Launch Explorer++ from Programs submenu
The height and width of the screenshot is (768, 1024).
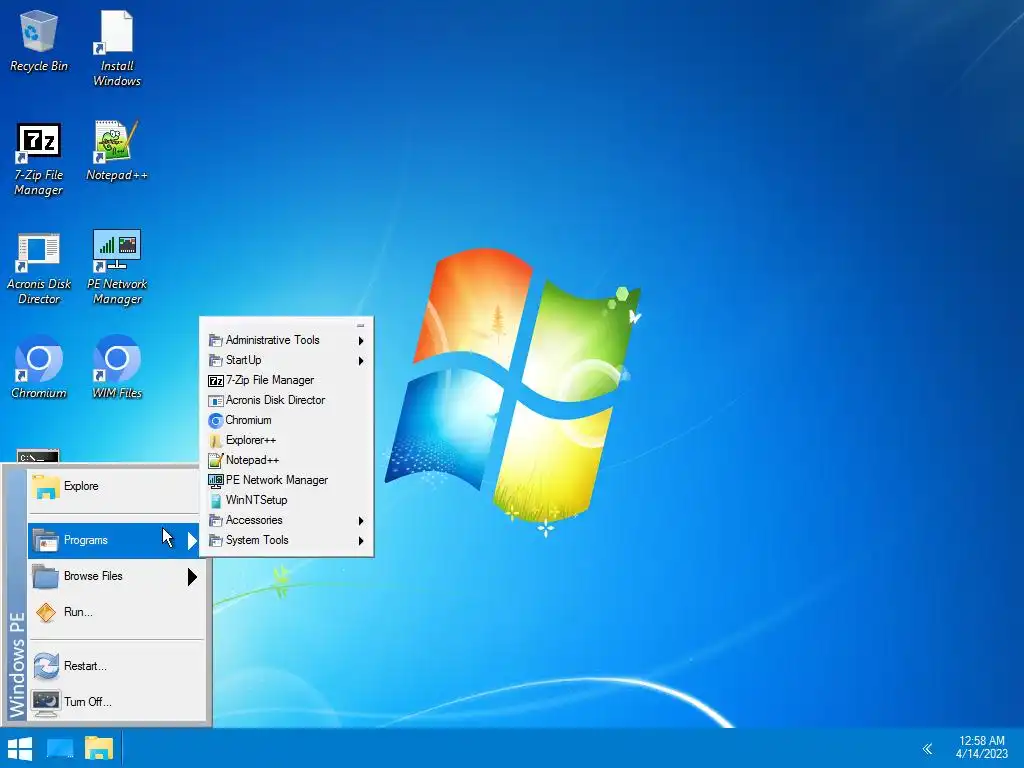point(287,440)
